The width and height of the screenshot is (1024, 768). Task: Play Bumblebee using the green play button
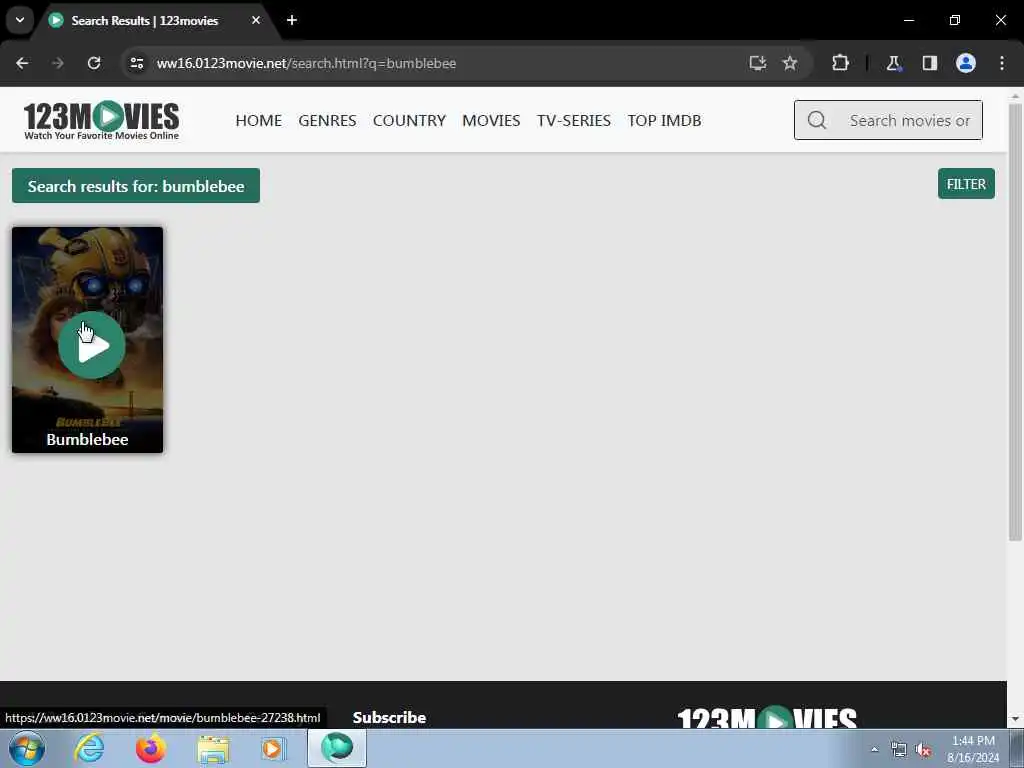[x=91, y=345]
